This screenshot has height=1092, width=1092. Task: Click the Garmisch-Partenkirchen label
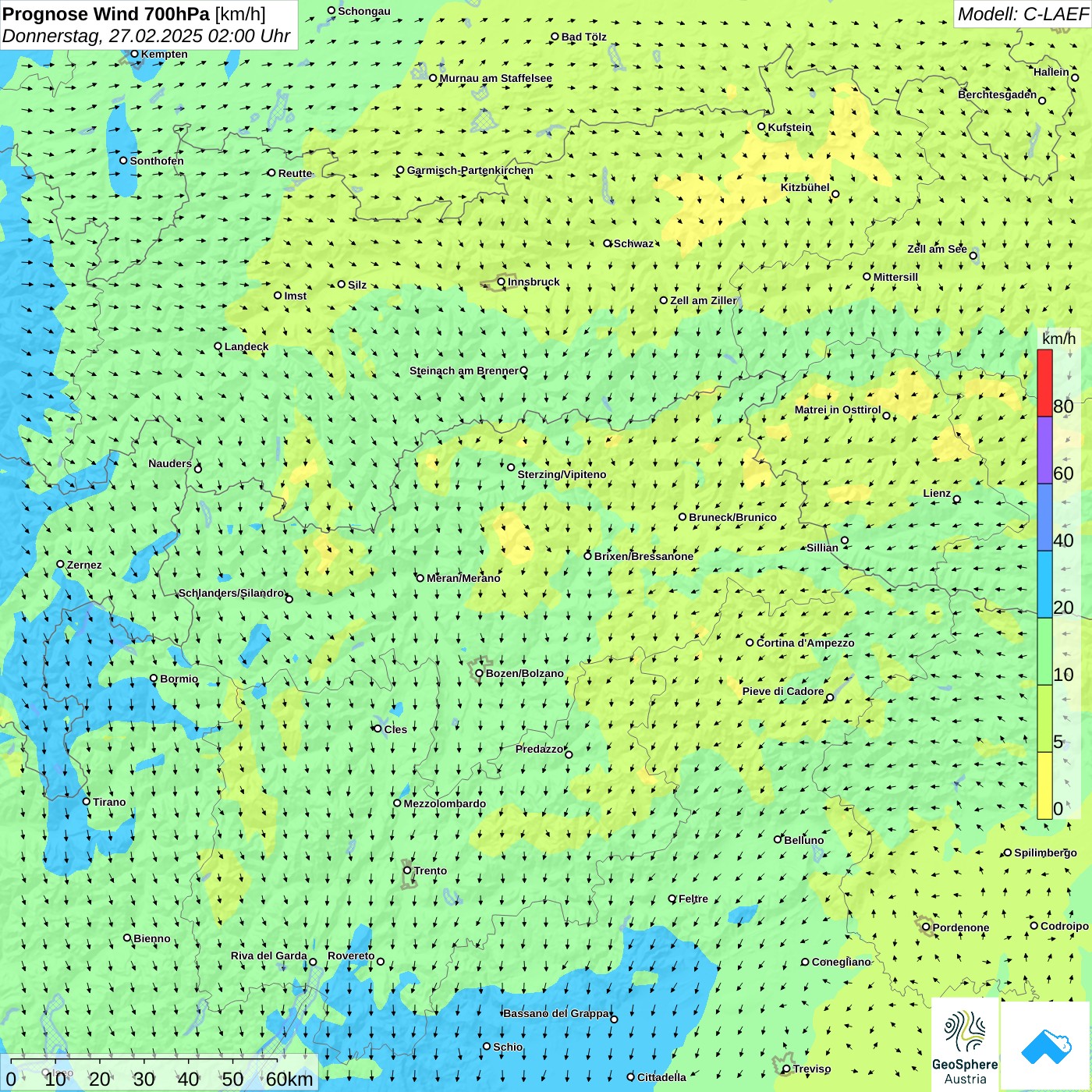click(x=470, y=170)
